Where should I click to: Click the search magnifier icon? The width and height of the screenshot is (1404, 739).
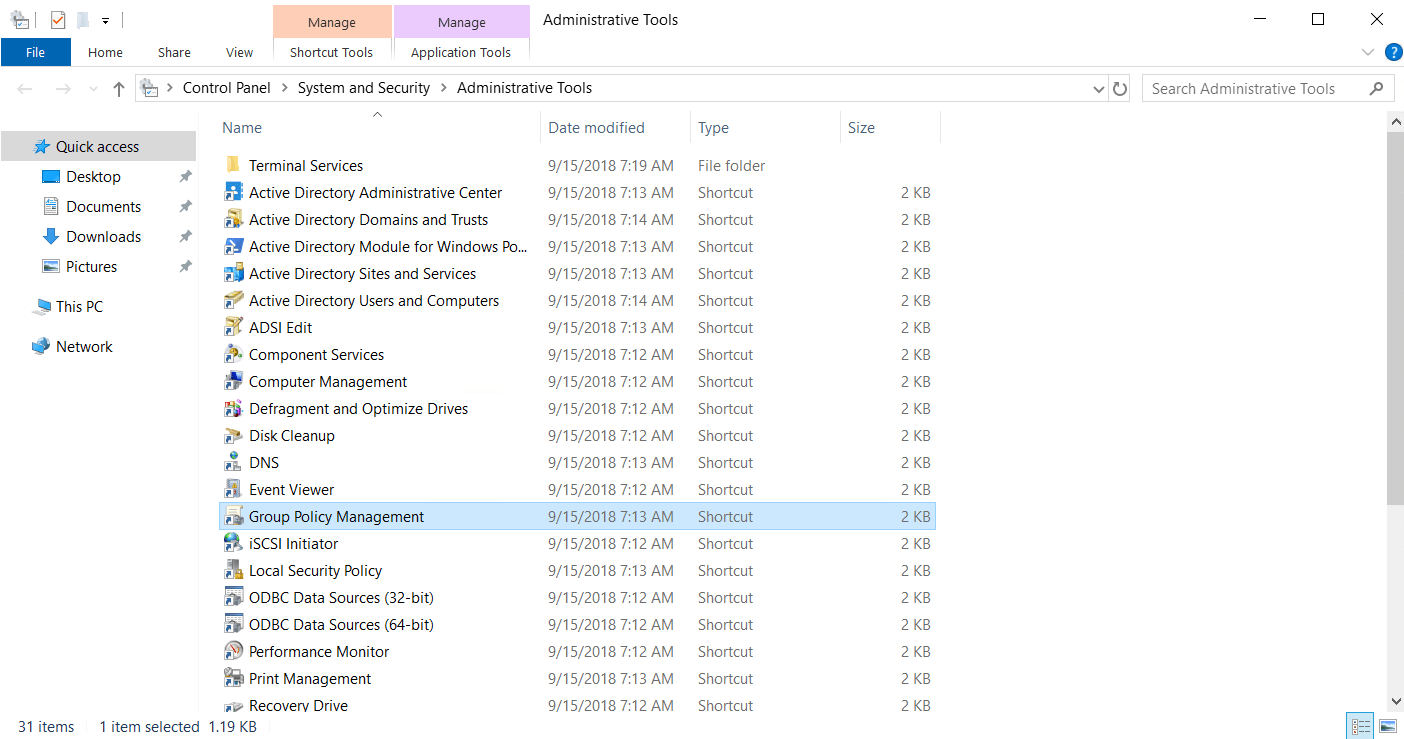(1378, 88)
